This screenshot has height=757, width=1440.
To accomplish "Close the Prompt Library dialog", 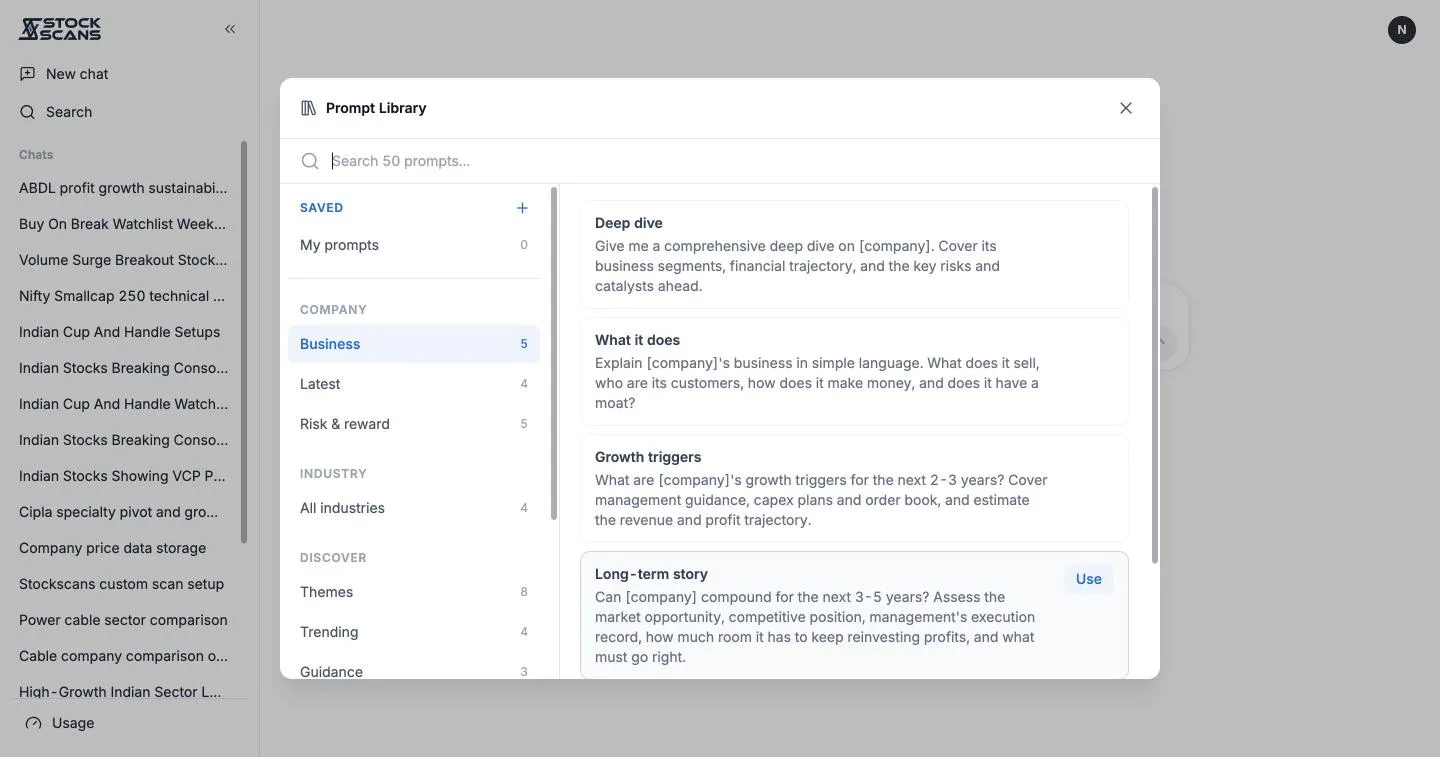I will (1126, 108).
